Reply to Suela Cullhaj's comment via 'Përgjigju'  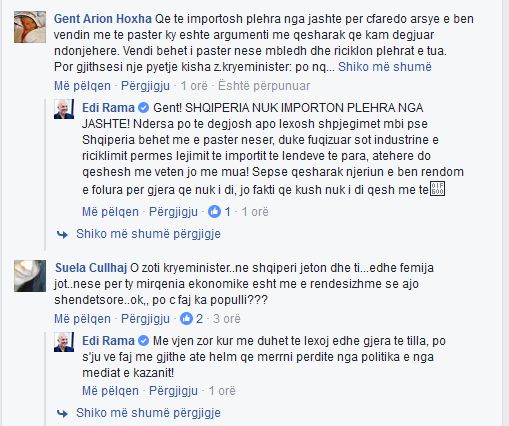point(145,319)
